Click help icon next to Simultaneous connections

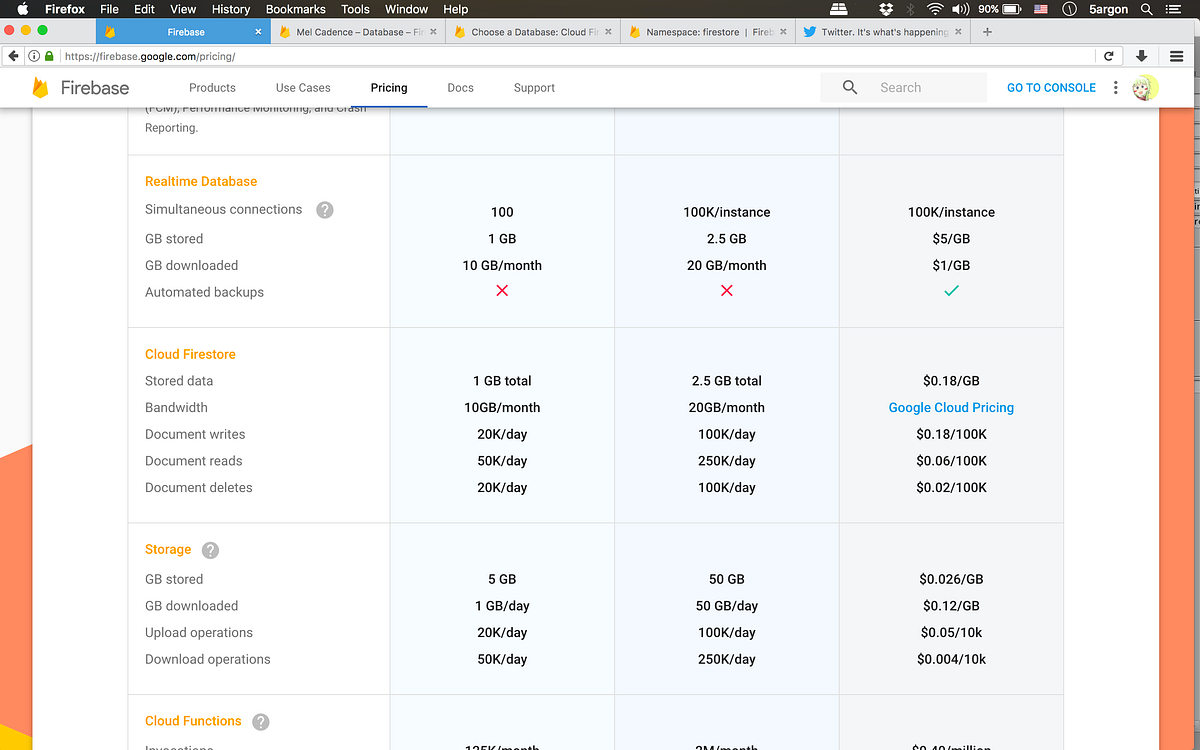point(324,210)
